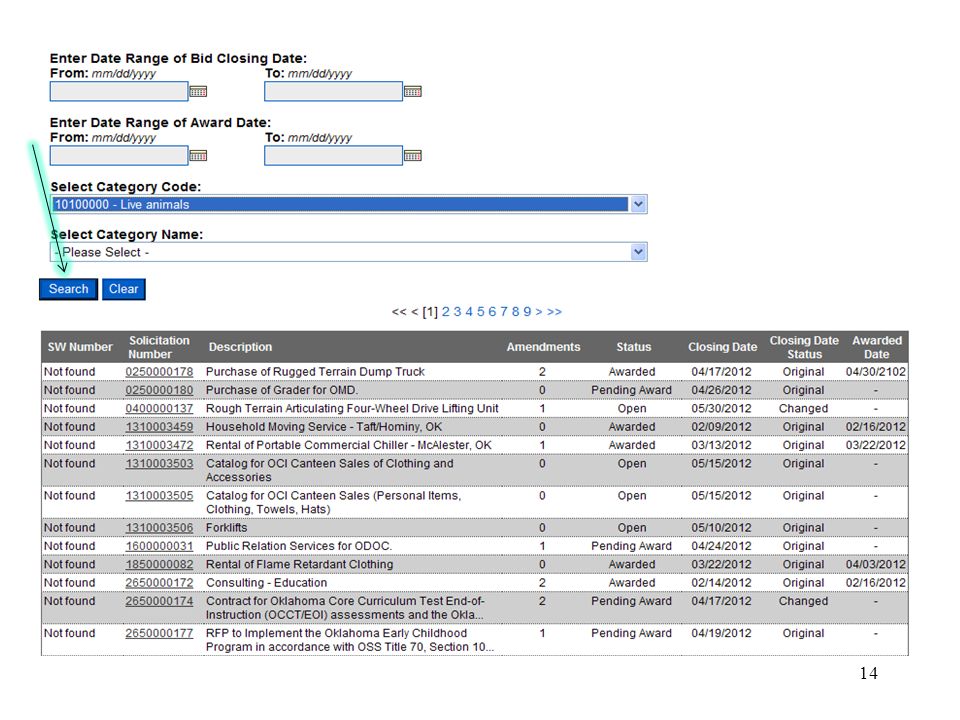Click the Closing Date Status column header
The width and height of the screenshot is (960, 720).
click(804, 347)
